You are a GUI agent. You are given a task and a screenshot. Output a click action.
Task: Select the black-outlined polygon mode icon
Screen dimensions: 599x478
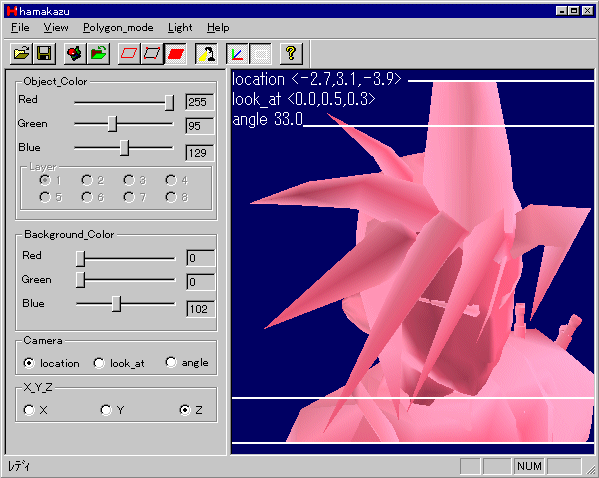click(152, 53)
